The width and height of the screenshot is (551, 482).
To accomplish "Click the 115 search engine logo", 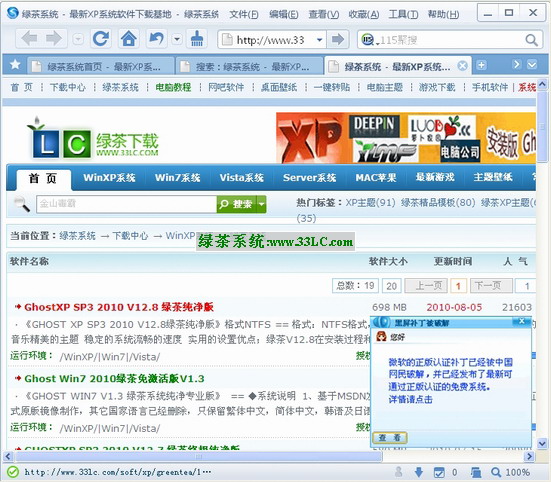I will coord(368,40).
